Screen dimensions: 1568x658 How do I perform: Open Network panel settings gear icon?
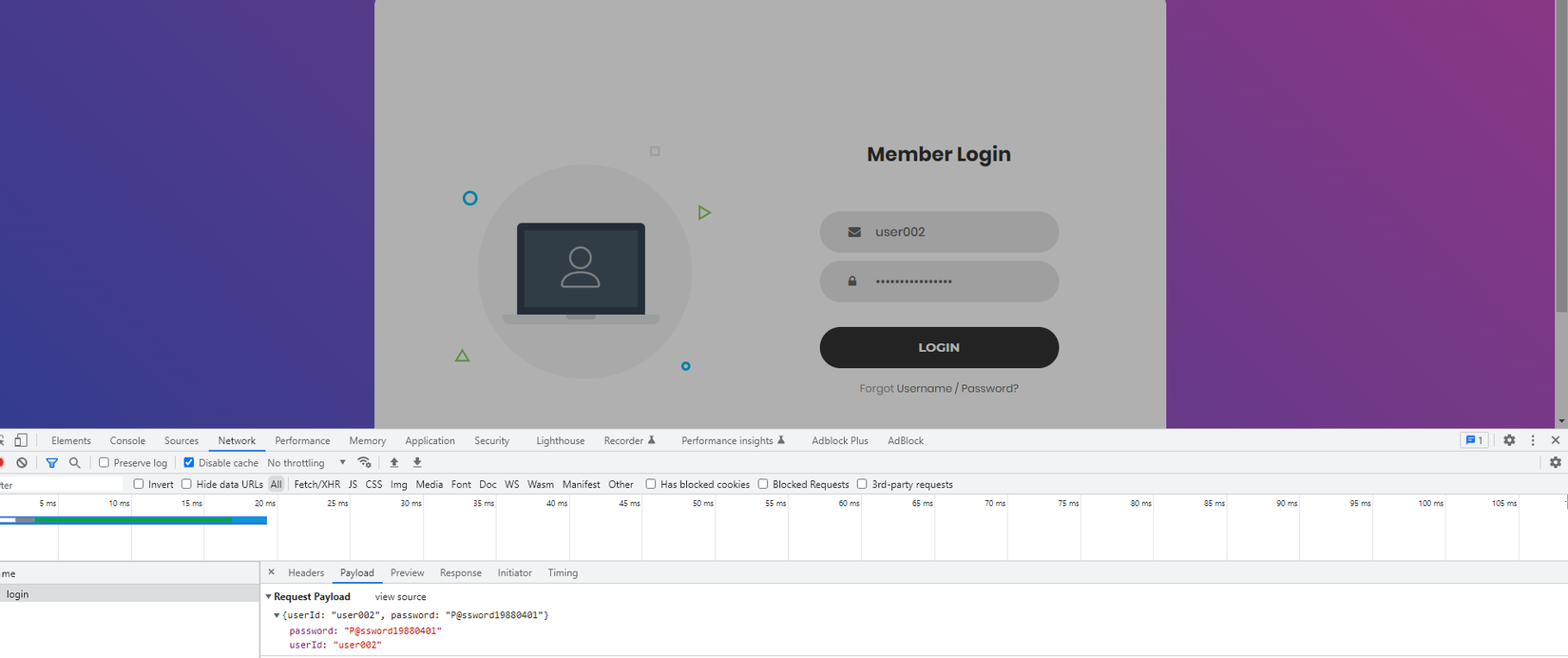click(x=1556, y=463)
